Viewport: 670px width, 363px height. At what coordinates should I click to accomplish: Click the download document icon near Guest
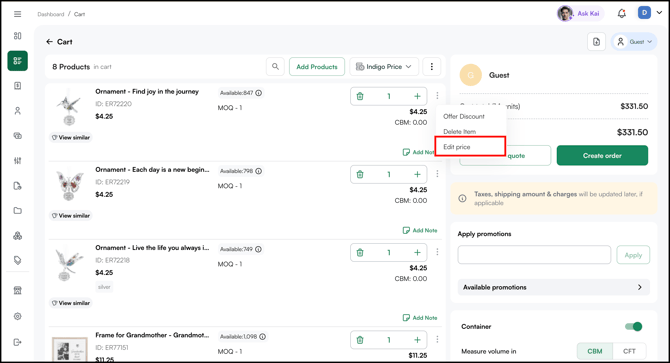[597, 42]
